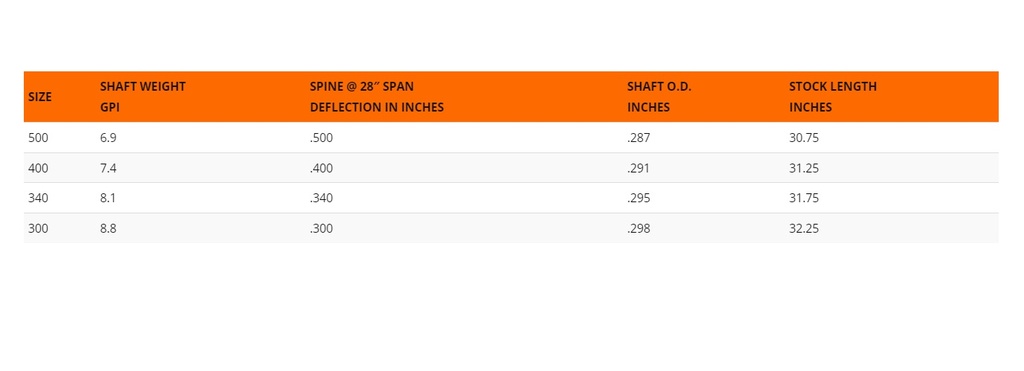Click shaft O.D. value .287
This screenshot has height=371, width=1024.
click(639, 138)
